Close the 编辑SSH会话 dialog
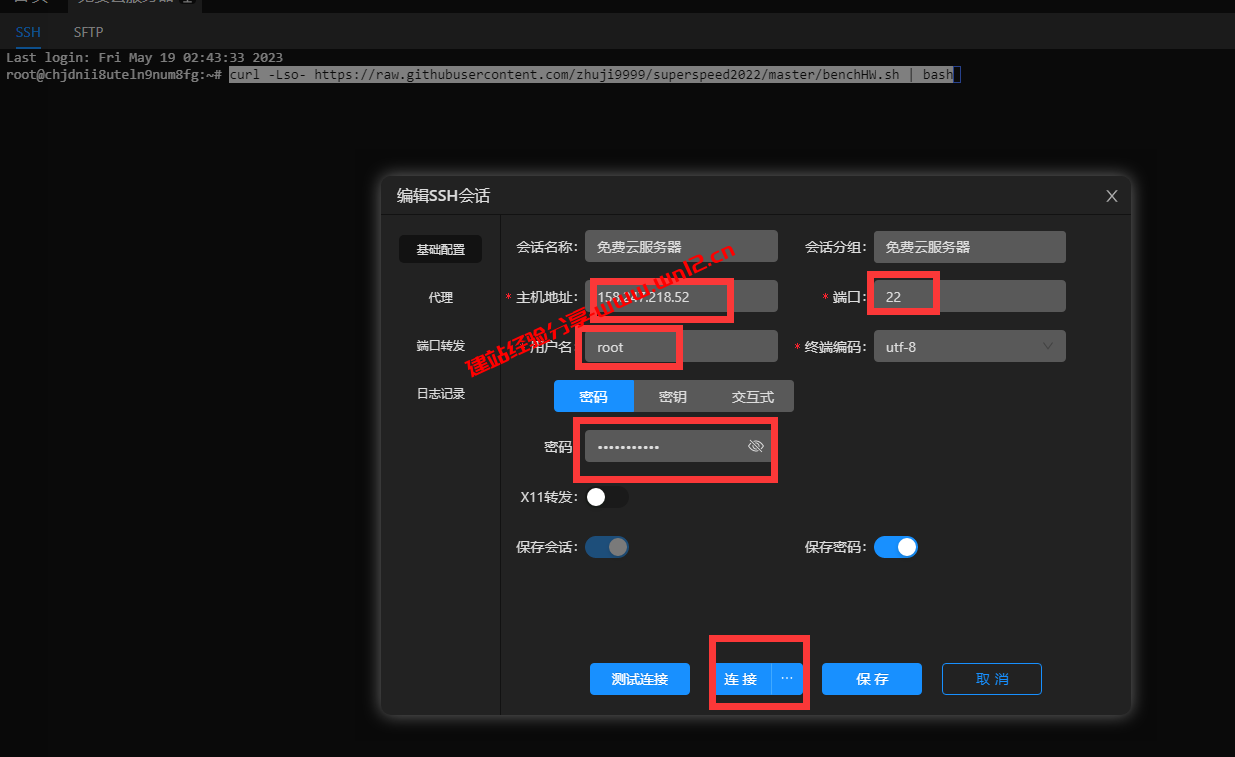 coord(1111,196)
